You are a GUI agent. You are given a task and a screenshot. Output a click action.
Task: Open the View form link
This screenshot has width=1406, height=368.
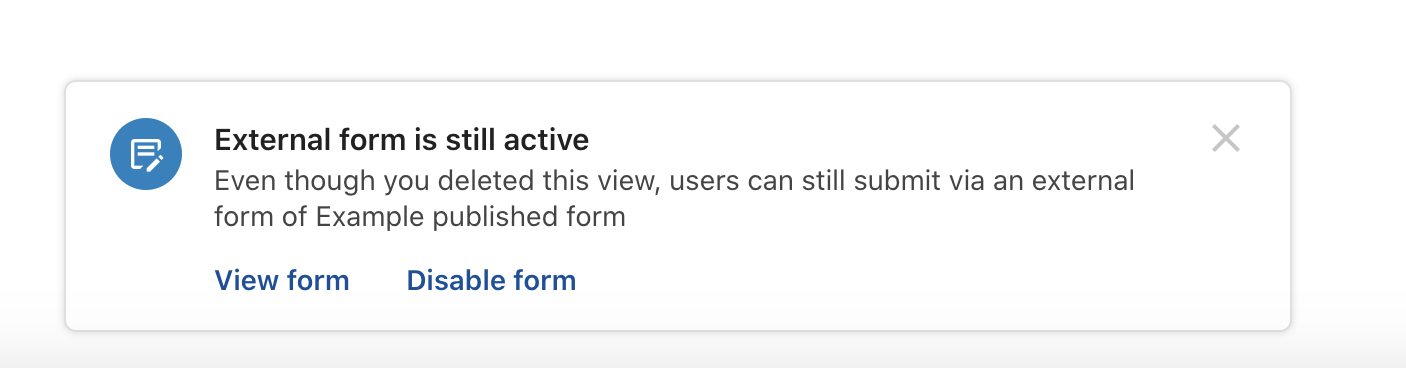(x=282, y=280)
